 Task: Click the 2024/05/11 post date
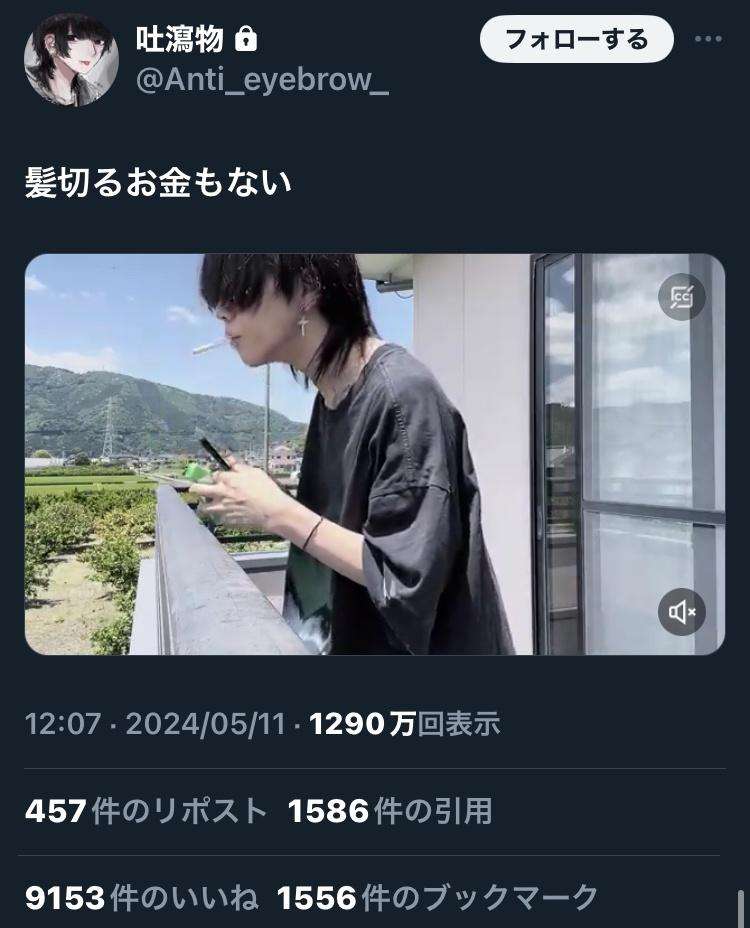point(205,723)
